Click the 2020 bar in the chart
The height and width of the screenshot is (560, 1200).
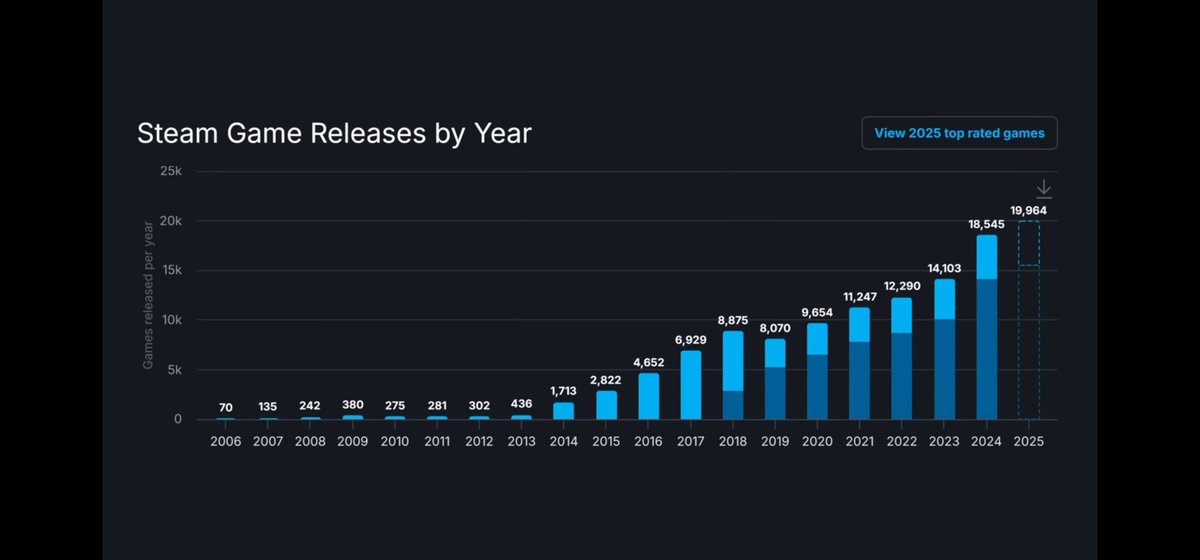coord(818,371)
